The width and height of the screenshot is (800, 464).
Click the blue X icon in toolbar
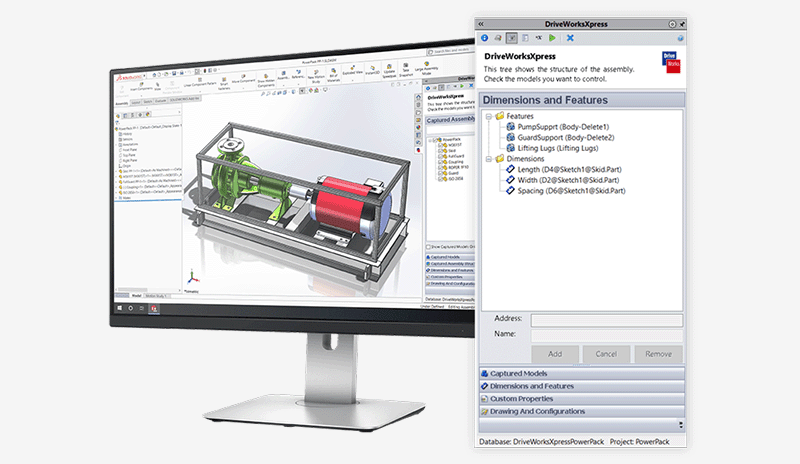570,37
